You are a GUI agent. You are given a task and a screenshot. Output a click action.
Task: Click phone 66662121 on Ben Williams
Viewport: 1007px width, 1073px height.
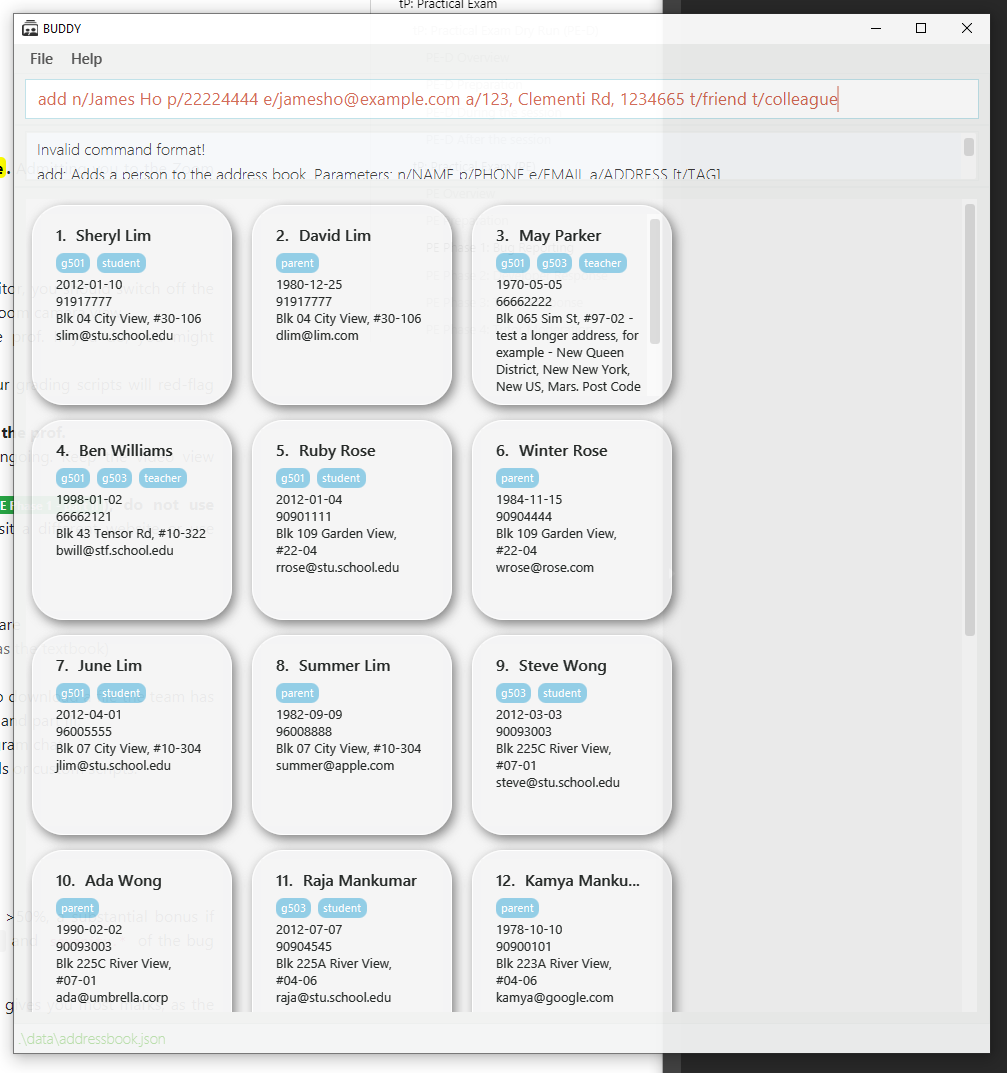83,516
